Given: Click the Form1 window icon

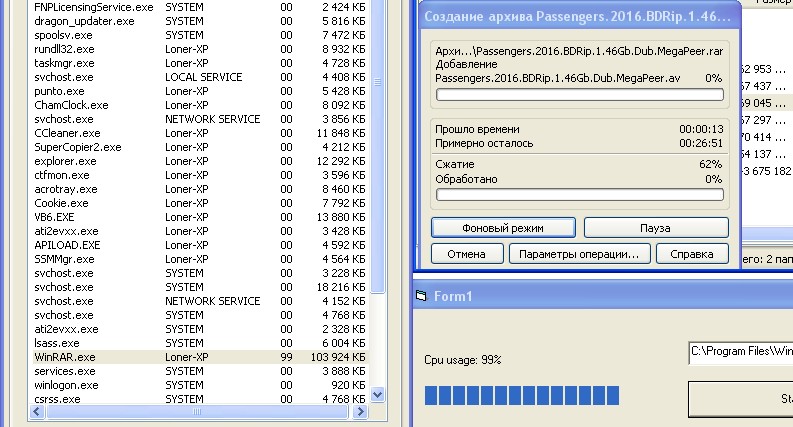Looking at the screenshot, I should (x=421, y=296).
